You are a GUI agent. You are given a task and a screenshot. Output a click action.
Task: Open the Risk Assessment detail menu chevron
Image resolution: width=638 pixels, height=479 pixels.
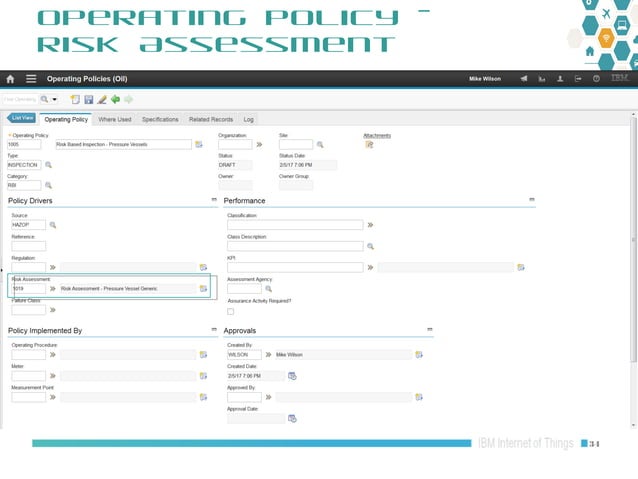coord(52,289)
